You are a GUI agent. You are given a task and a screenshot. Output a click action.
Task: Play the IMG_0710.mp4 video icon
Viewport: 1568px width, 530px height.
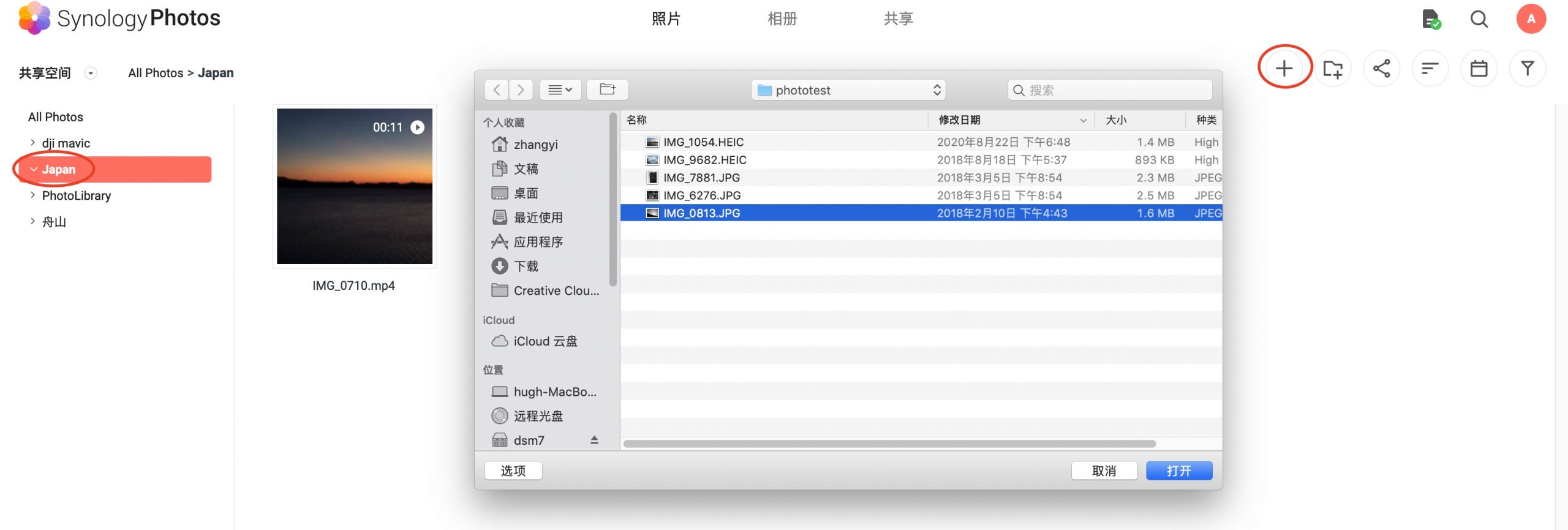click(x=417, y=127)
